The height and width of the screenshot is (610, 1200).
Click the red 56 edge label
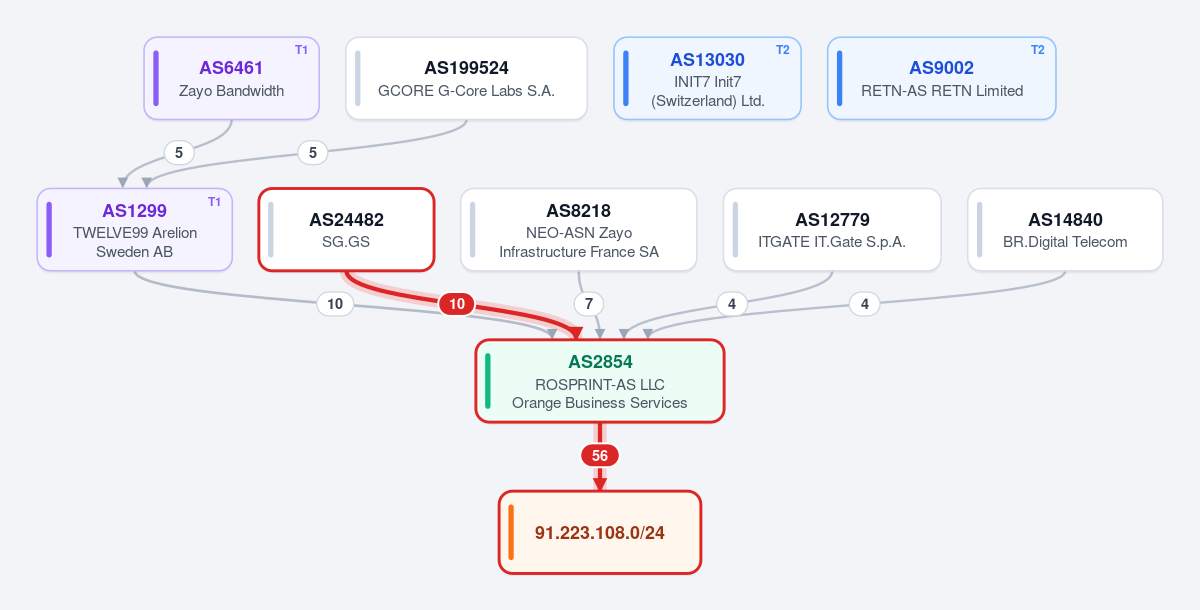(x=600, y=455)
